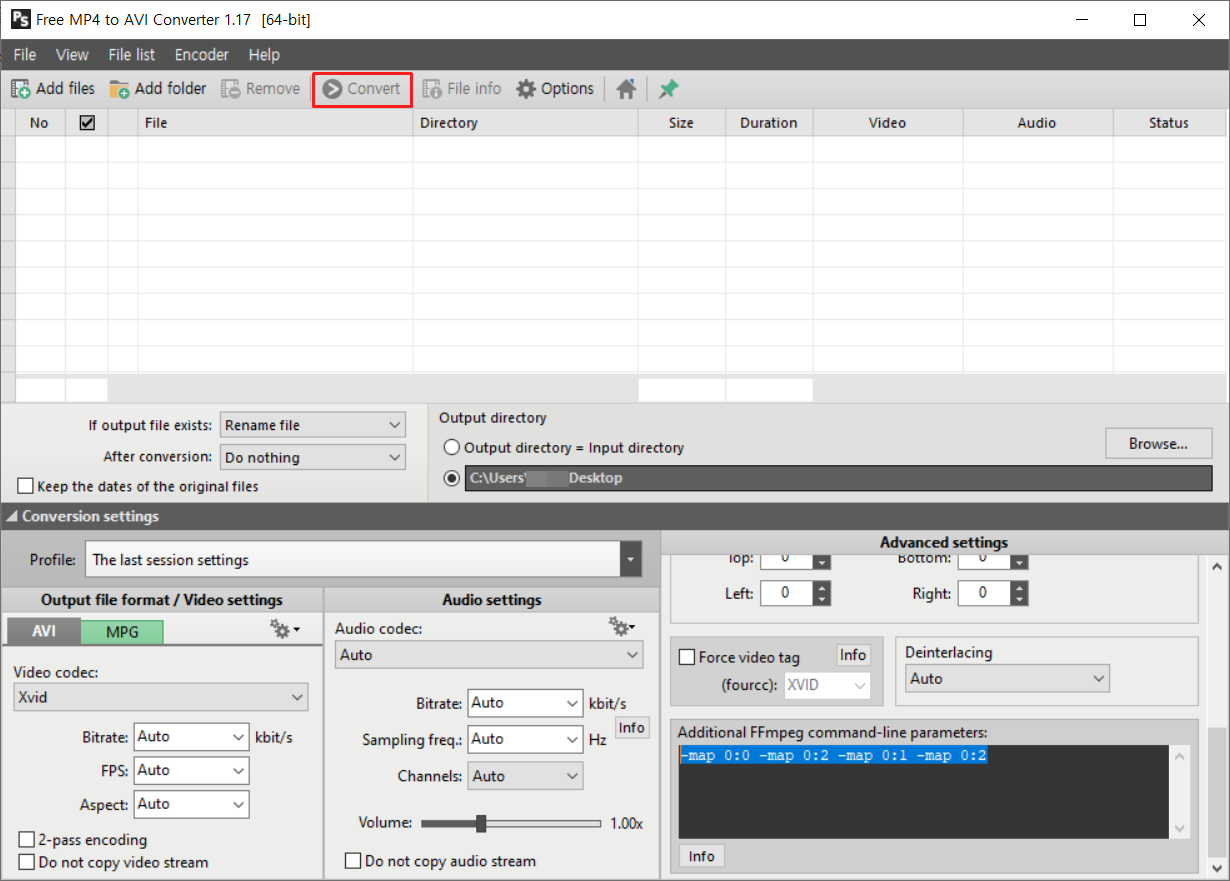
Task: Decrease the Right crop value
Action: 1019,600
